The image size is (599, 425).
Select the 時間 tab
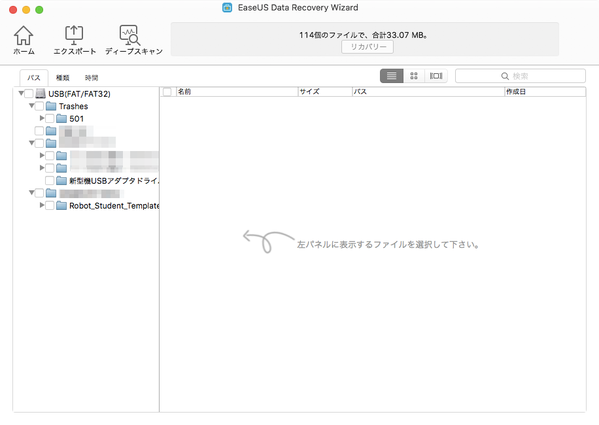pyautogui.click(x=92, y=78)
